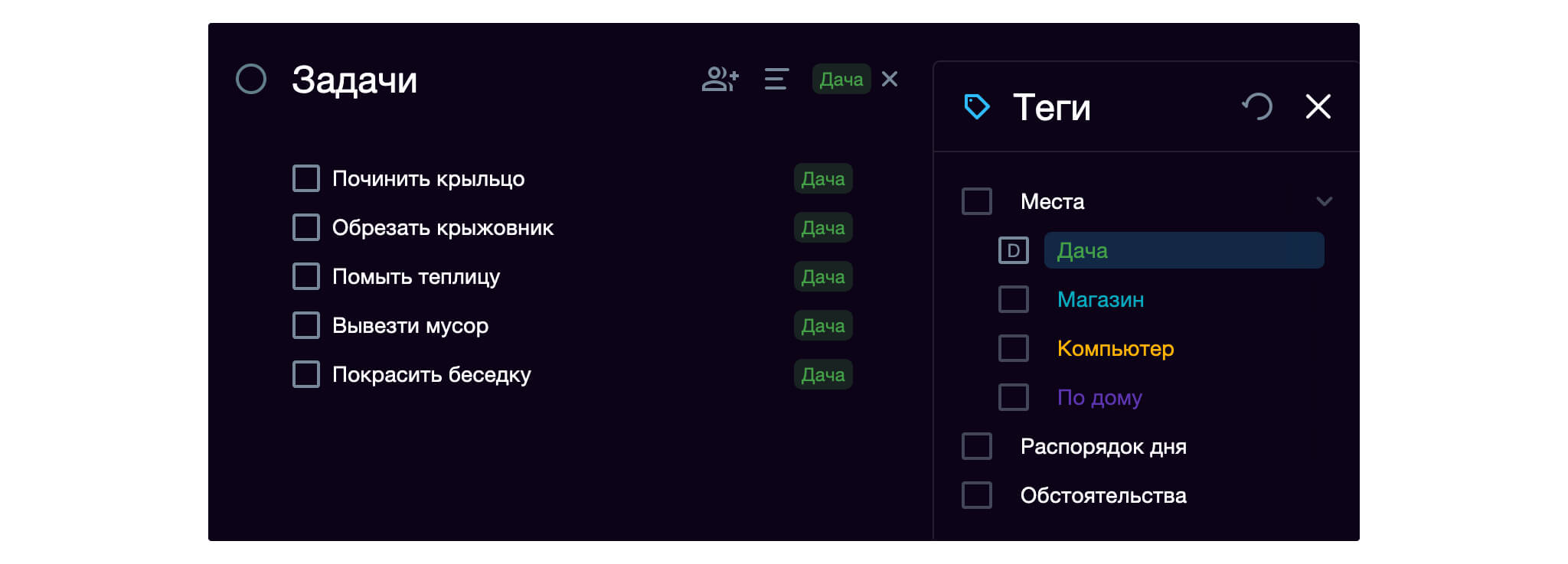The image size is (1568, 564).
Task: Reset tags with the circular arrow icon
Action: [1257, 106]
